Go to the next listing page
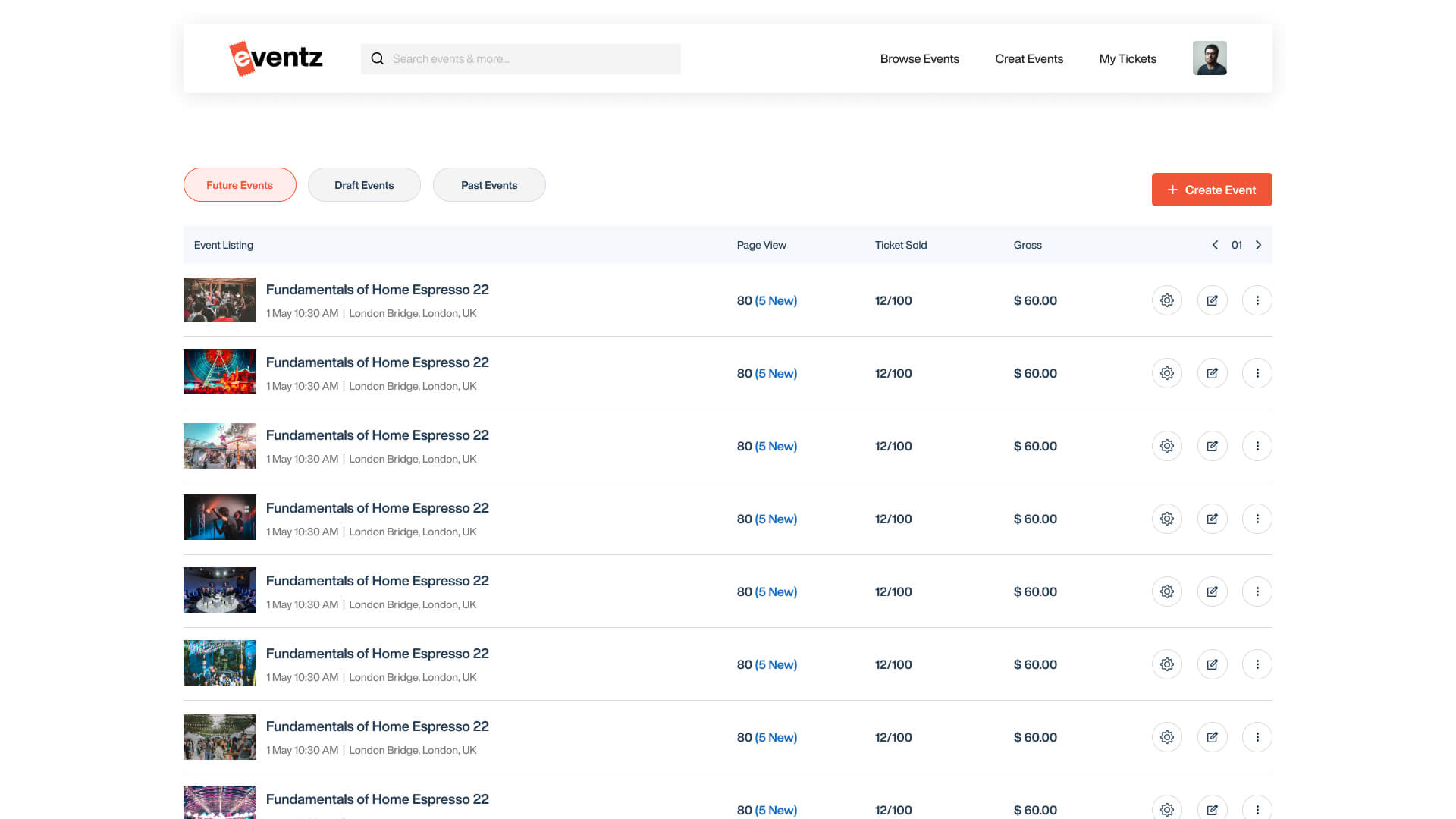The height and width of the screenshot is (819, 1456). tap(1258, 245)
